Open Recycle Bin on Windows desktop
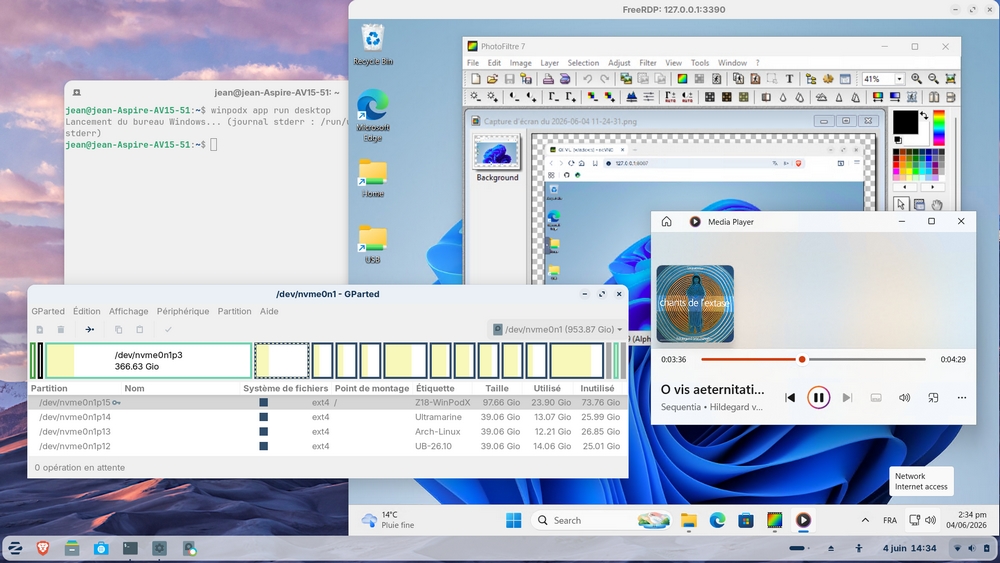Image resolution: width=1000 pixels, height=563 pixels. click(373, 45)
